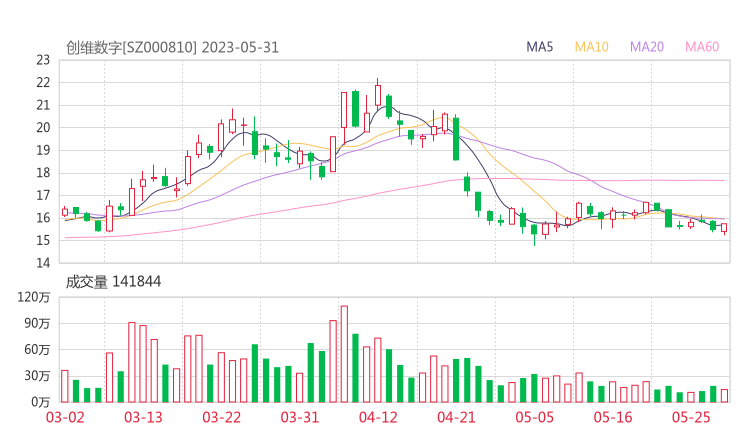Viewport: 740px width, 440px height.
Task: Click the last candlestick on the chart
Action: click(x=724, y=228)
